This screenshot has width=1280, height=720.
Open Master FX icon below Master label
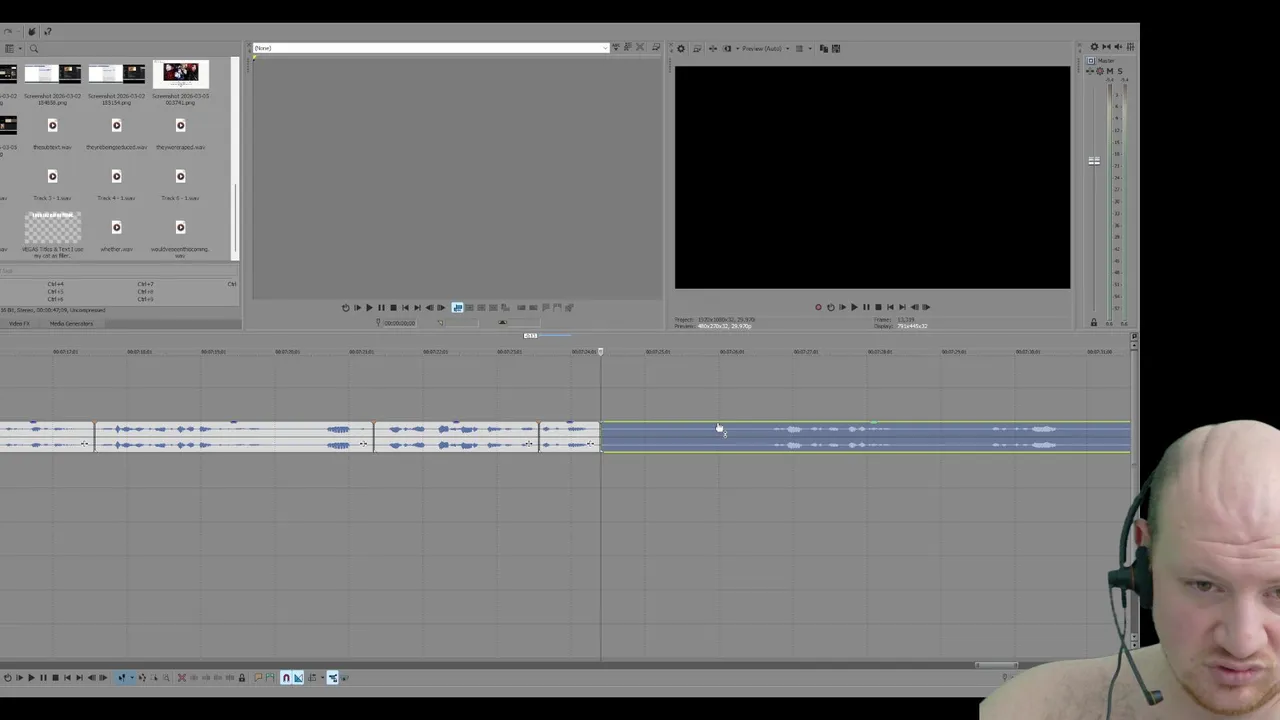tap(1091, 71)
